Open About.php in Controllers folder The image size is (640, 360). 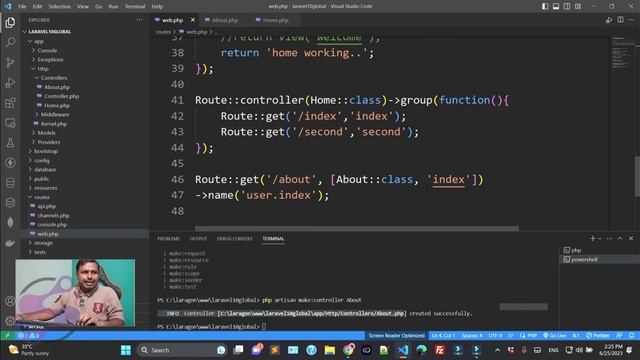click(x=57, y=87)
